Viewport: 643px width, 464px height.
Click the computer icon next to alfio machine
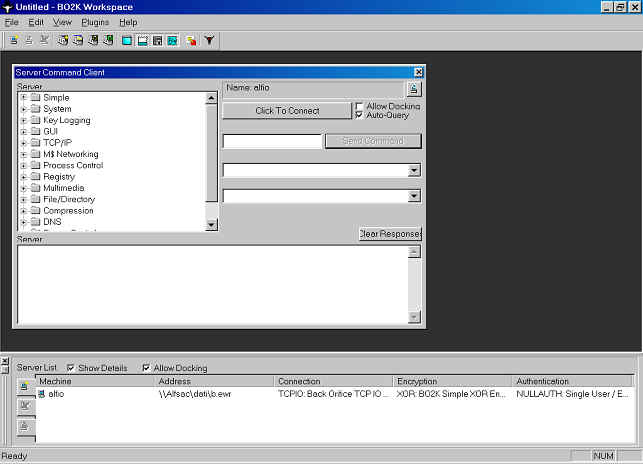pos(42,394)
